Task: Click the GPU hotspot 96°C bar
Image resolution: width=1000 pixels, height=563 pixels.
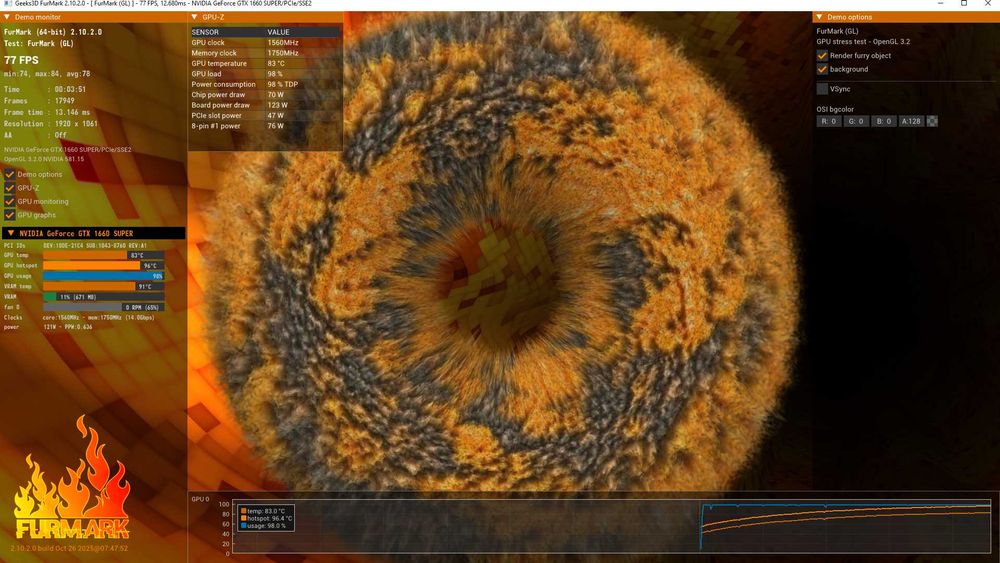Action: (x=103, y=265)
